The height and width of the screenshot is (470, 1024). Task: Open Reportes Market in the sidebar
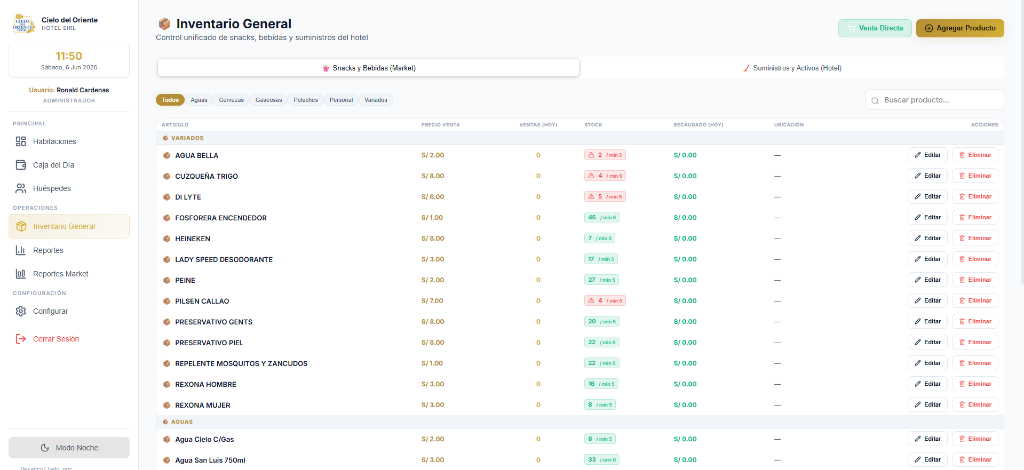tap(69, 274)
